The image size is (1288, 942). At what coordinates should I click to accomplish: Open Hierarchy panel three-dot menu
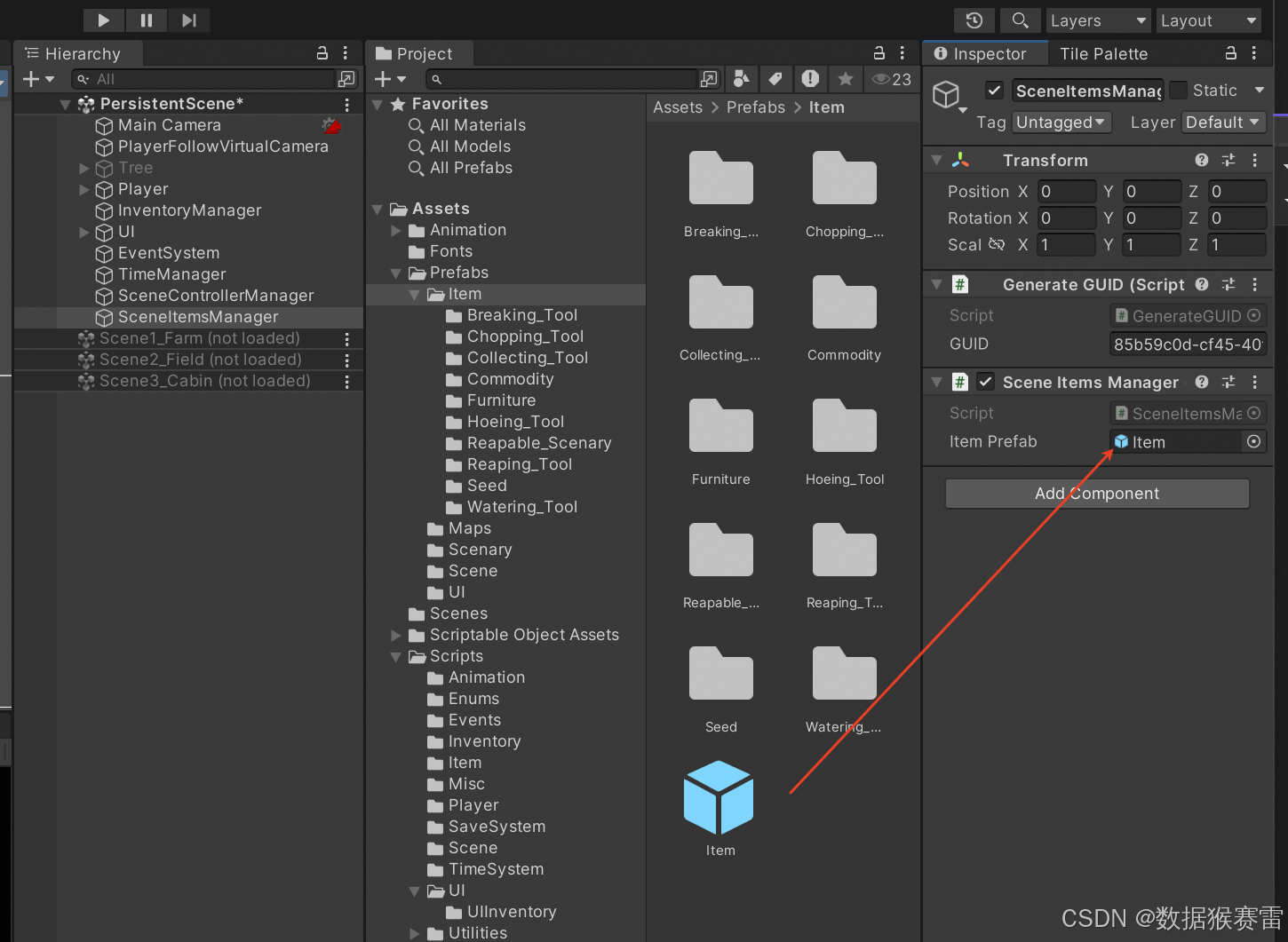[x=346, y=53]
